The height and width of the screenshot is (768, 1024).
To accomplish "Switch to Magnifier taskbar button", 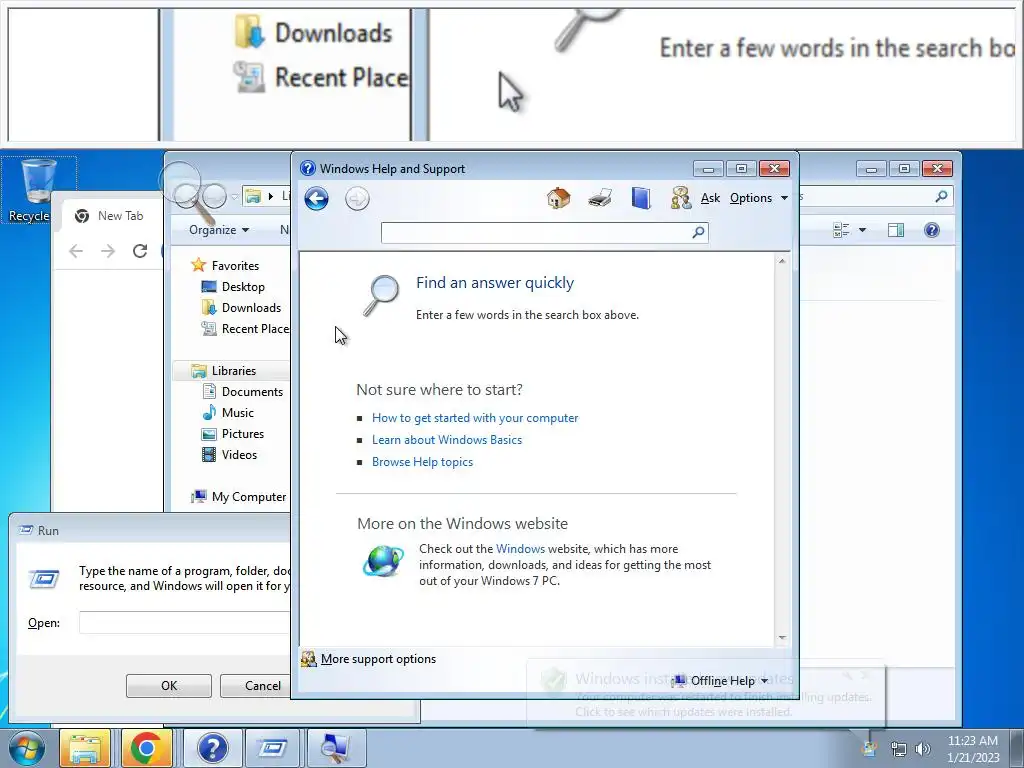I will click(335, 748).
